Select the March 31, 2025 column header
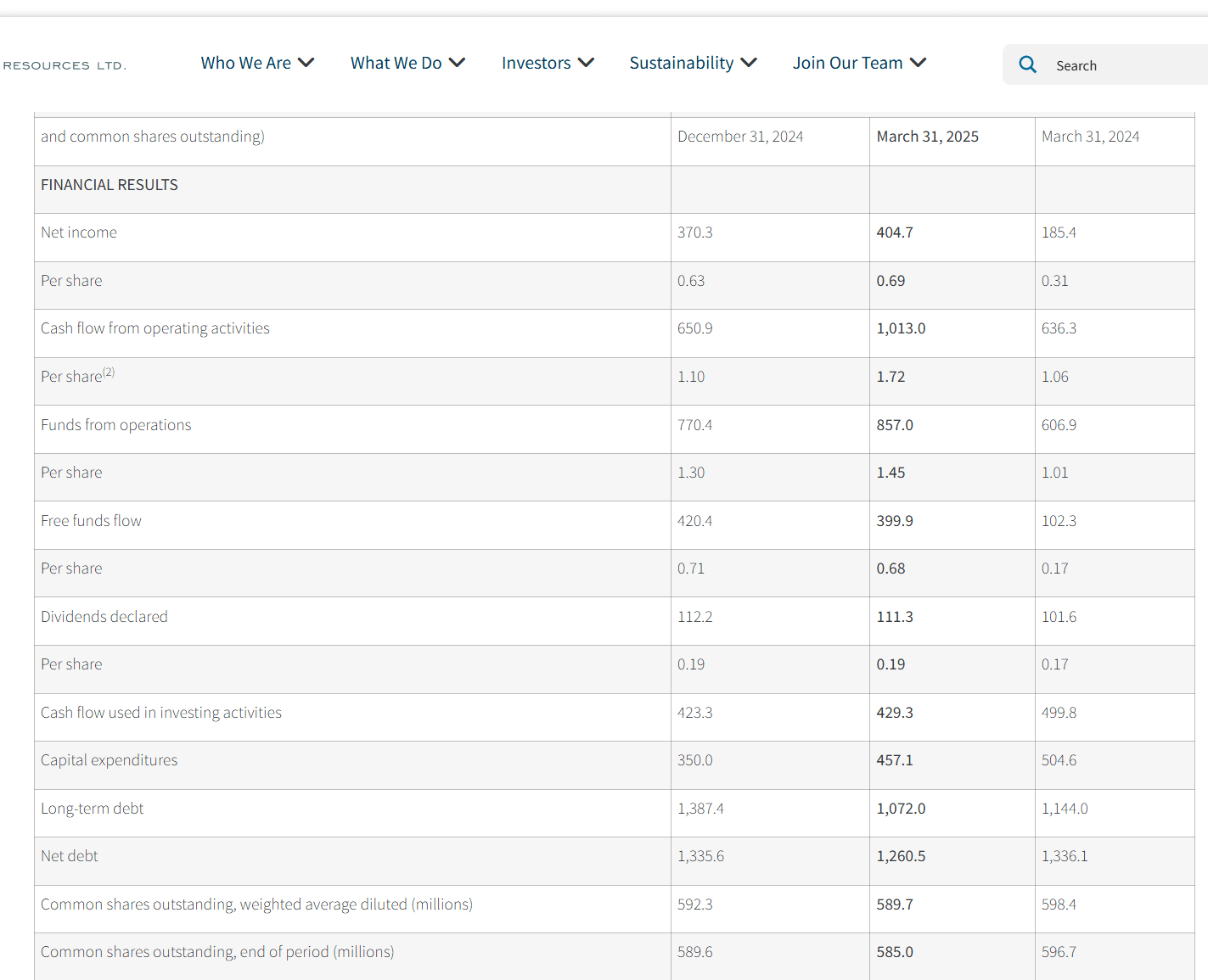Viewport: 1208px width, 980px height. 927,137
